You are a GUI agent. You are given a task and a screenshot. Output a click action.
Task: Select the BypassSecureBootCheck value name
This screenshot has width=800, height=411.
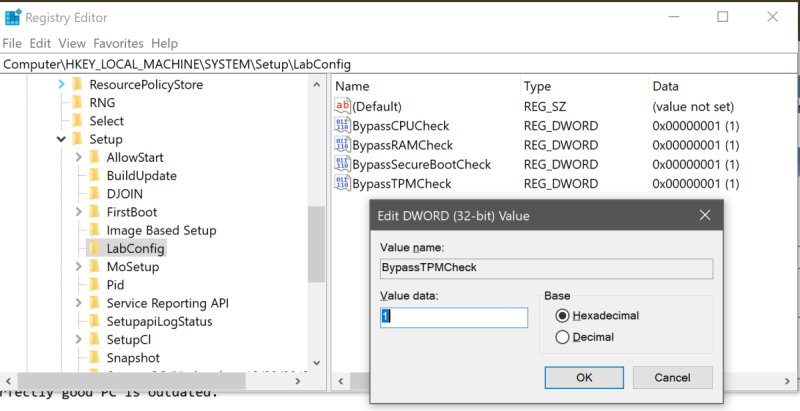pos(421,165)
